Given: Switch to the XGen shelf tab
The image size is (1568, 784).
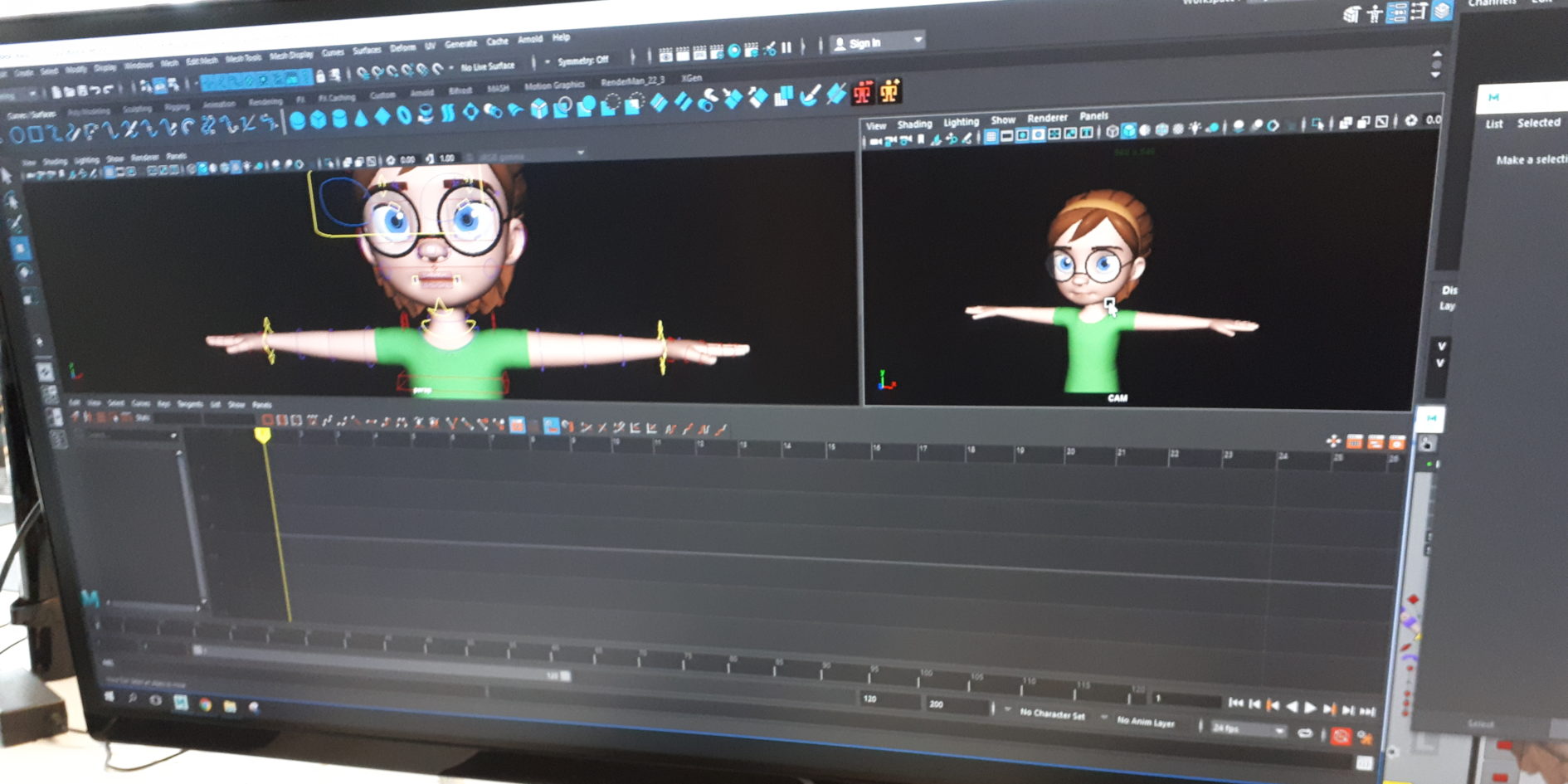Looking at the screenshot, I should (691, 78).
